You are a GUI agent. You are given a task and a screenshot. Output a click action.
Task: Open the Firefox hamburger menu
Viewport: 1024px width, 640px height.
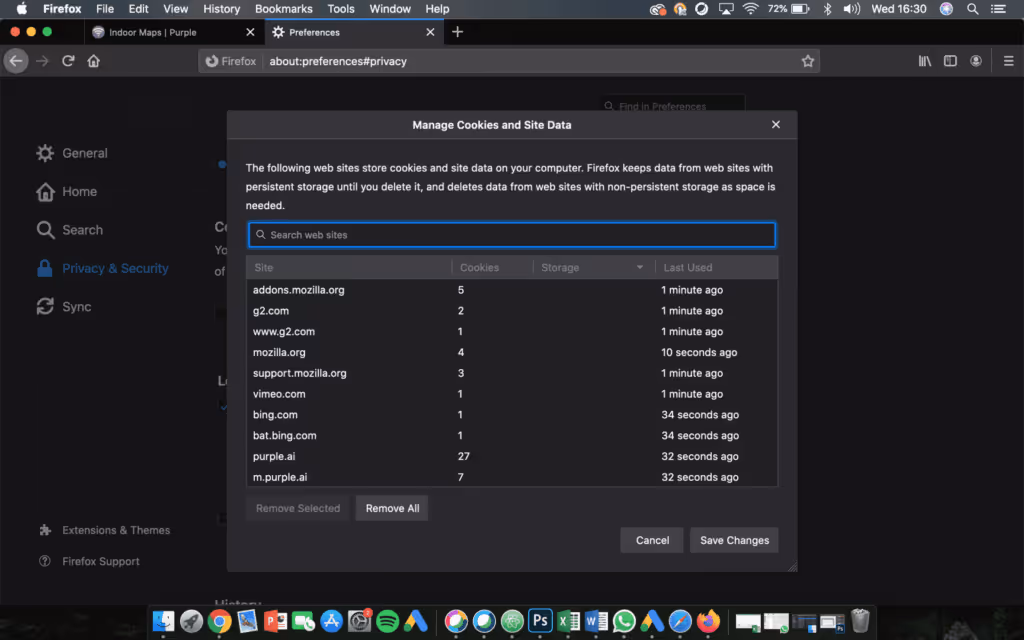click(x=1008, y=61)
